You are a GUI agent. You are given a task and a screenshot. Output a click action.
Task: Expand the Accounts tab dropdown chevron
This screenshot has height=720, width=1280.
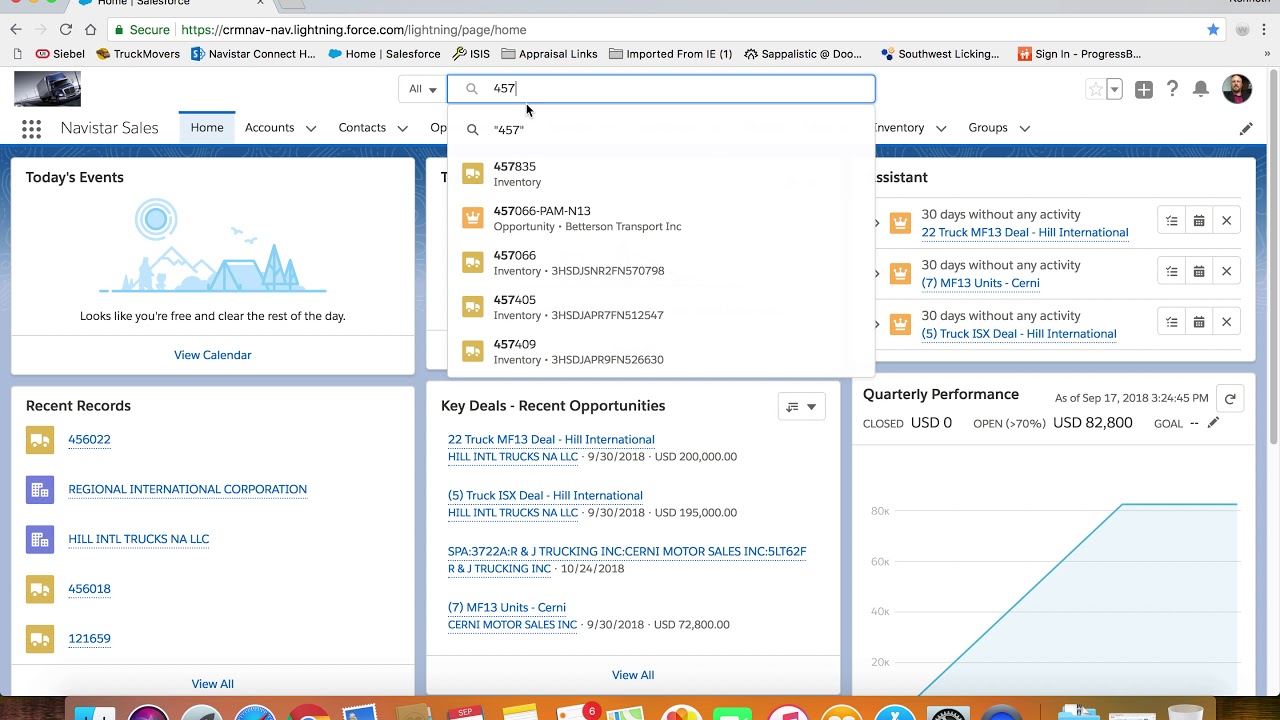(311, 128)
